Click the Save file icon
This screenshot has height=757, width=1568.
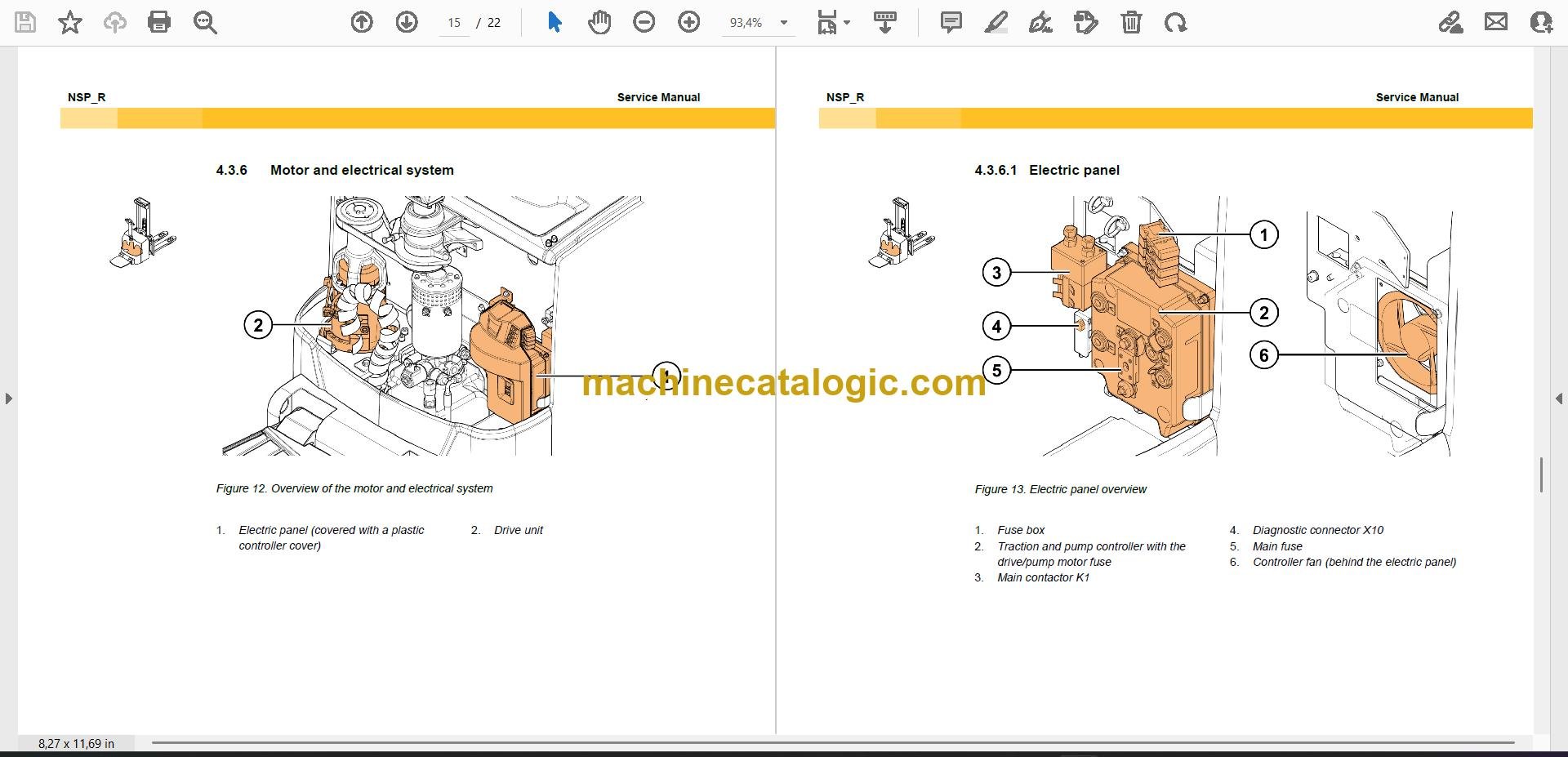[25, 22]
